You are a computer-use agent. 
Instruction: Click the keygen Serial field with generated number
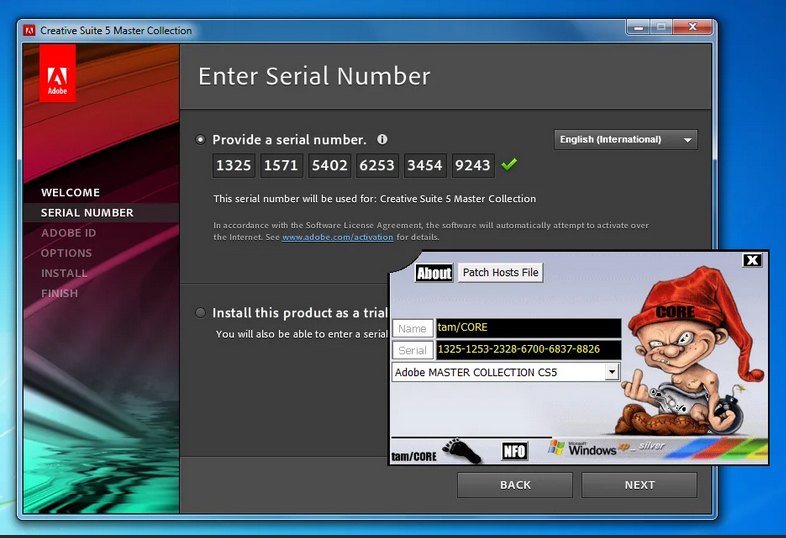[x=528, y=349]
